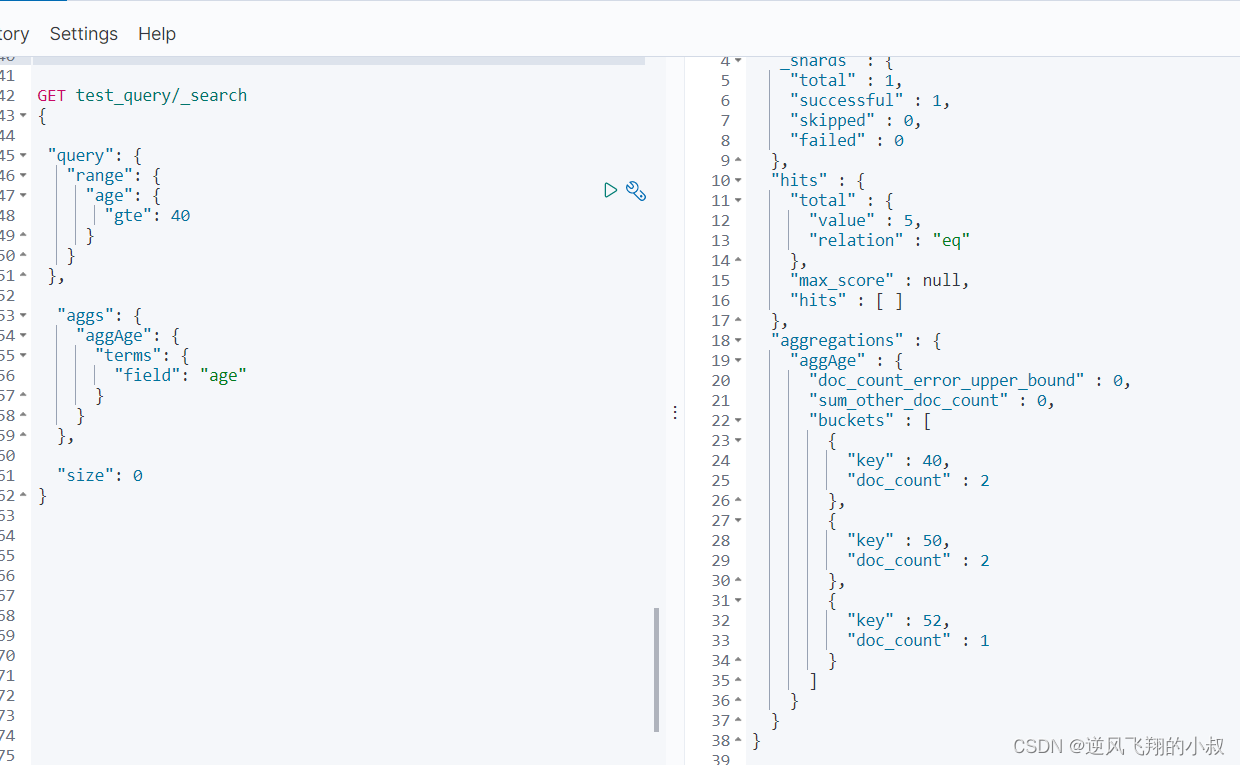Collapse the first bucket with key 40

tap(738, 441)
